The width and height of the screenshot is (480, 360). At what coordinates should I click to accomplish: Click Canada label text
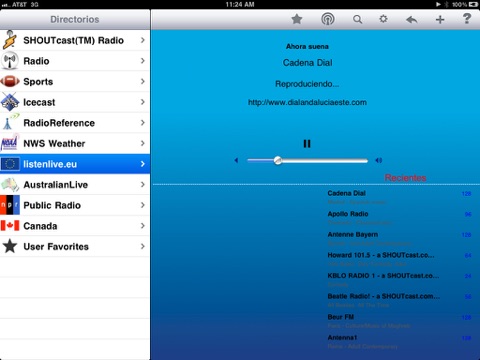click(40, 226)
